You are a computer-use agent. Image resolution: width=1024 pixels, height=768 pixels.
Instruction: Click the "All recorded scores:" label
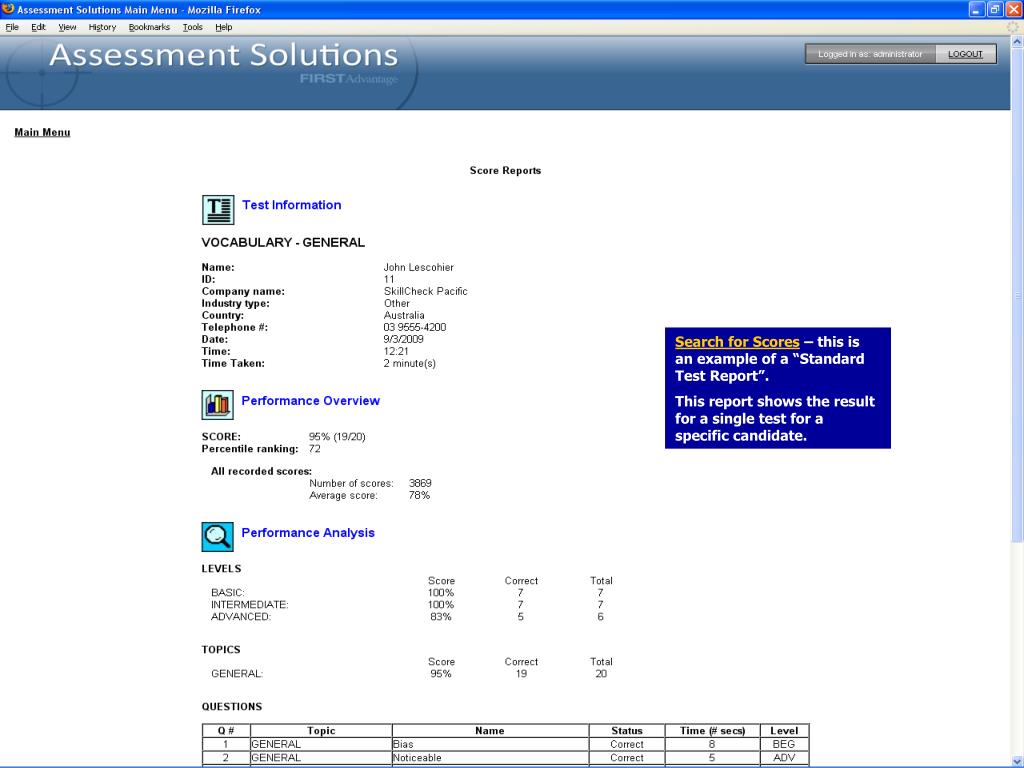coord(261,472)
